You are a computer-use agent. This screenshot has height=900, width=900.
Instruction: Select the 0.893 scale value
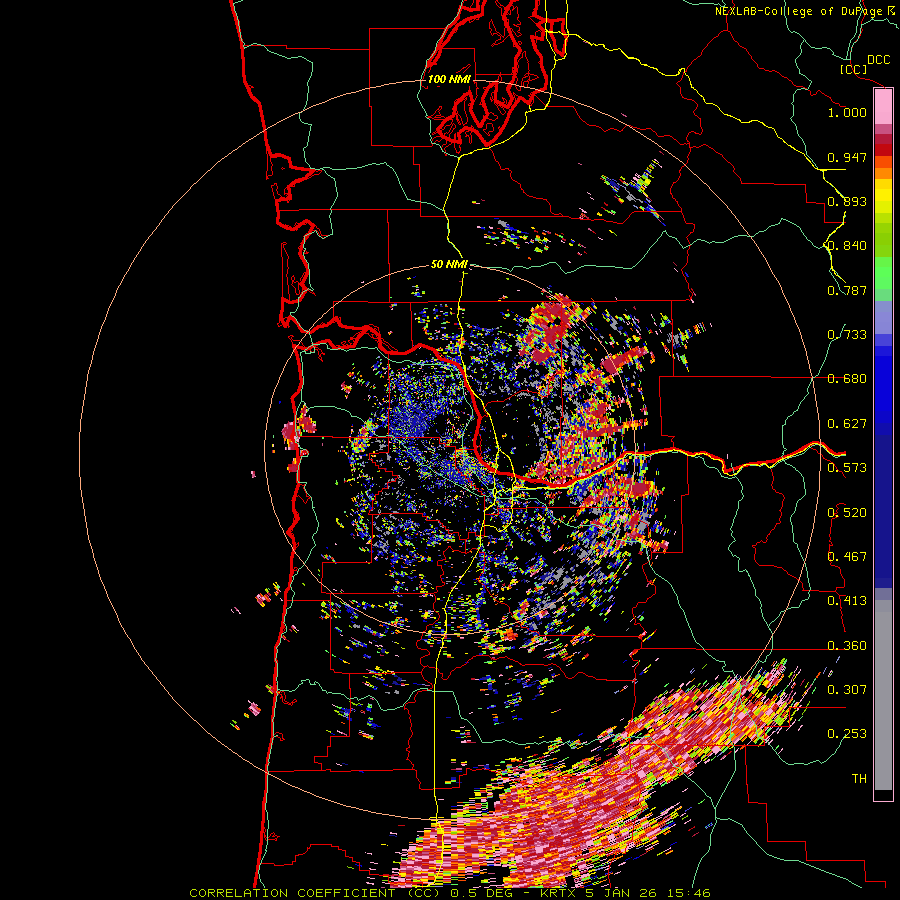pos(847,201)
